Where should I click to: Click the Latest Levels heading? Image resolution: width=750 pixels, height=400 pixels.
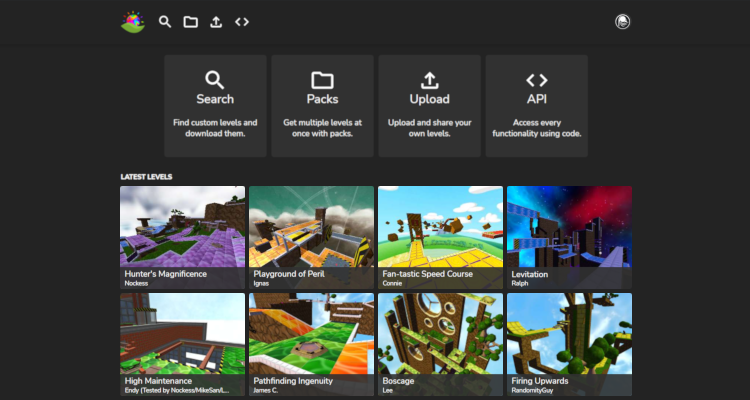click(x=146, y=177)
